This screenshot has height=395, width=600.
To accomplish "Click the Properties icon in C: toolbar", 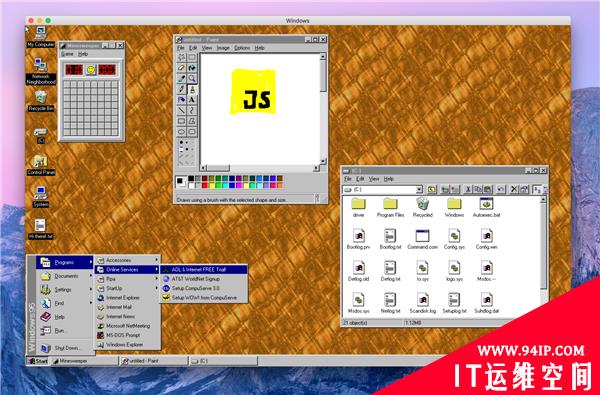I will 524,189.
